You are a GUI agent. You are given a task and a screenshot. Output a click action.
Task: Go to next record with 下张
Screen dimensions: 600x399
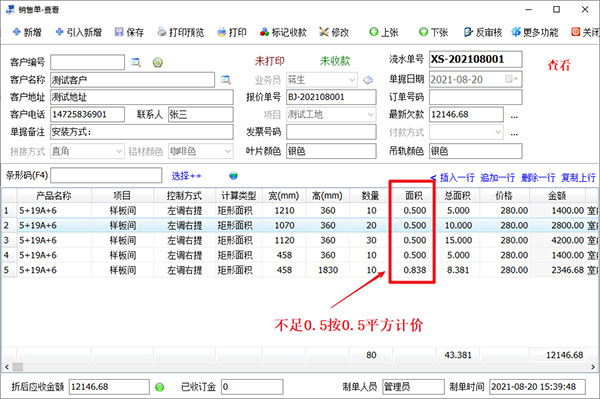[x=434, y=32]
